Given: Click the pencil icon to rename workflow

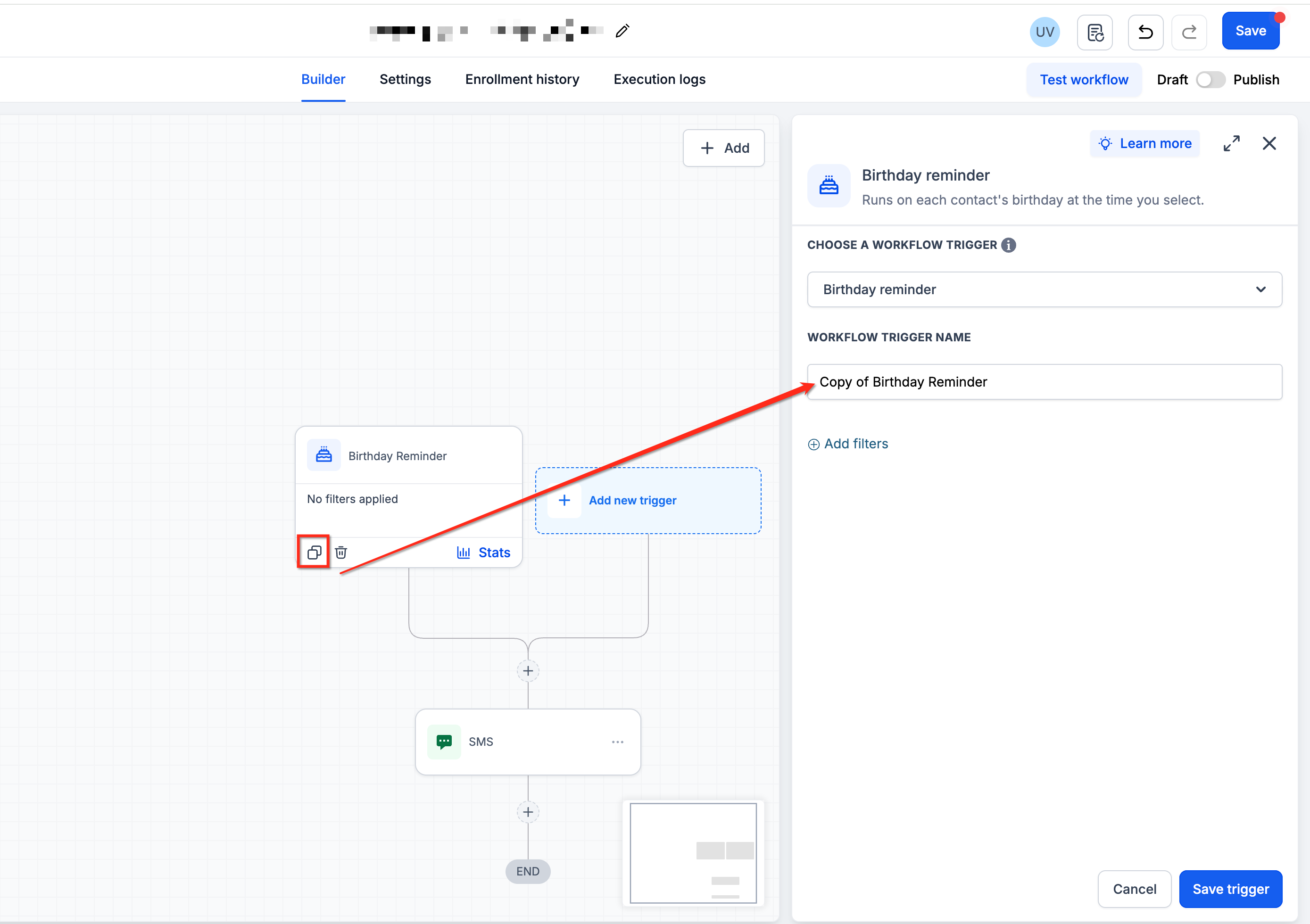Looking at the screenshot, I should point(622,31).
